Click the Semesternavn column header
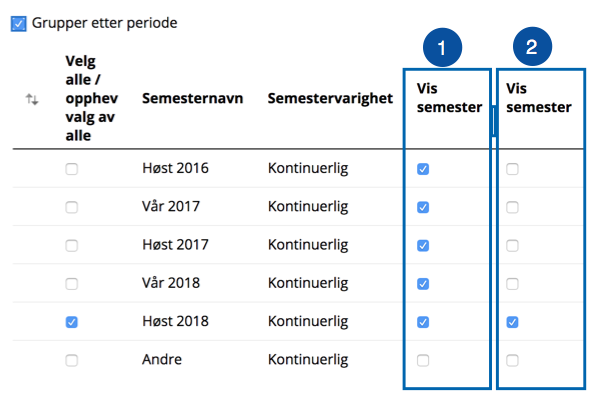 (192, 98)
